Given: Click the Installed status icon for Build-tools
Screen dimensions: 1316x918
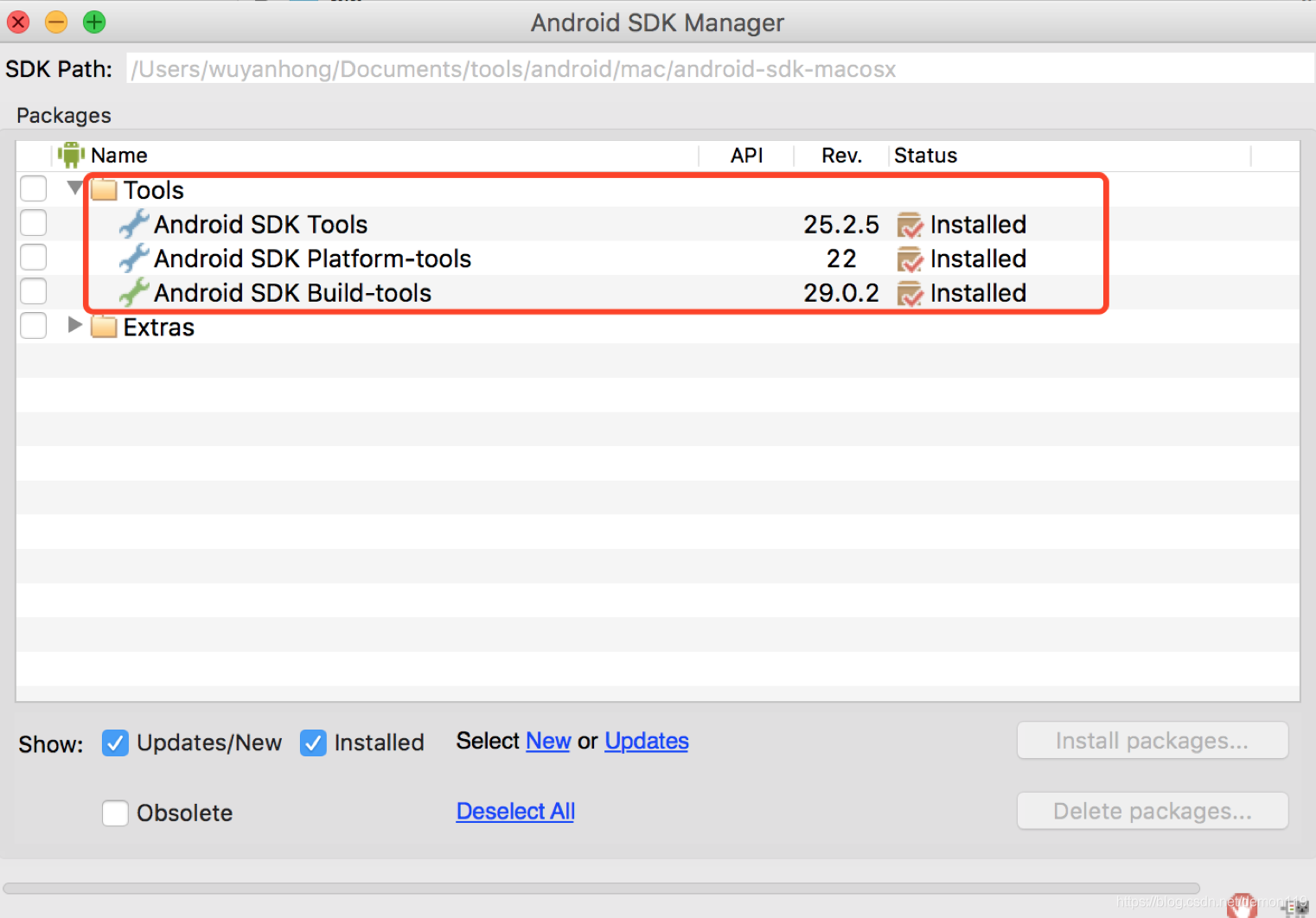Looking at the screenshot, I should coord(910,294).
